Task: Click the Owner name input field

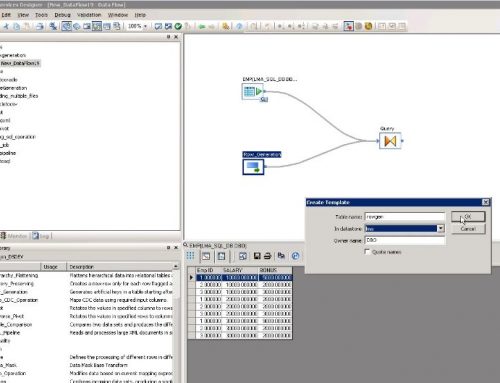Action: tap(405, 240)
